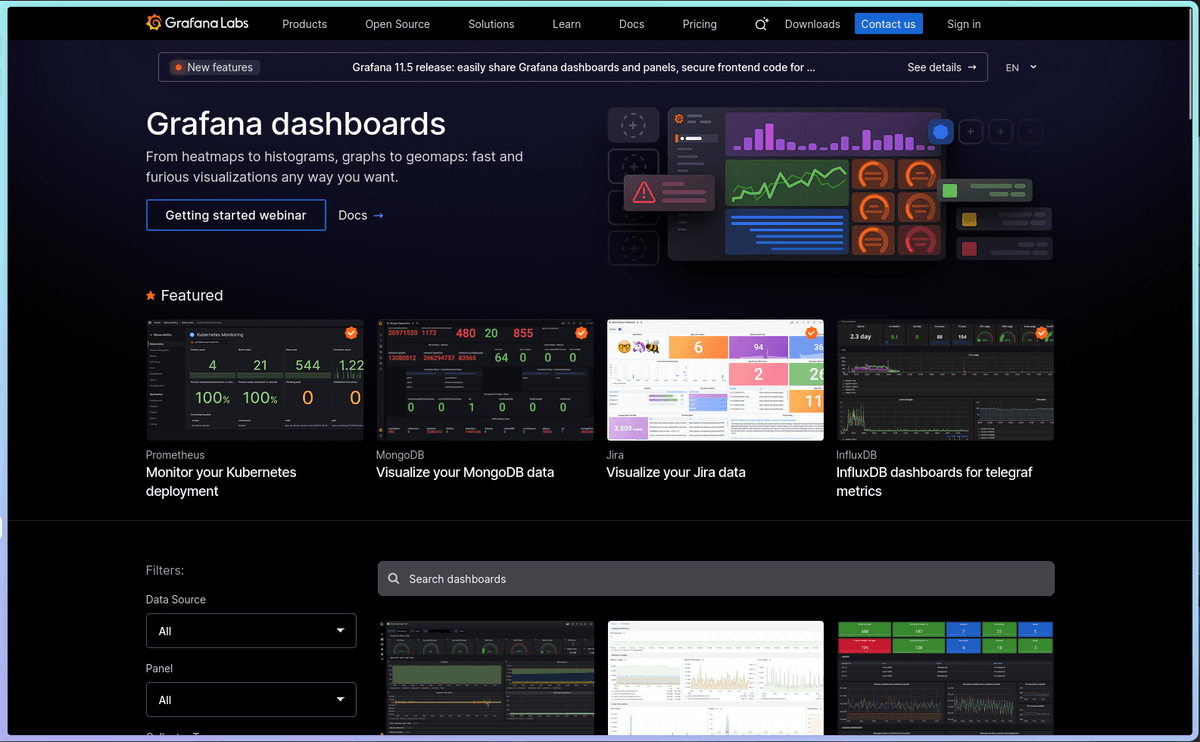Viewport: 1200px width, 742px height.
Task: Click the arrow after See details
Action: click(x=972, y=67)
